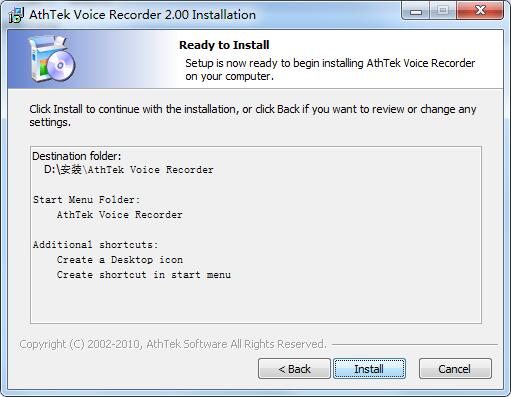Click the destination path D:\安装\AthTek Voice Recorder
Screen dimensions: 511x397
click(129, 170)
